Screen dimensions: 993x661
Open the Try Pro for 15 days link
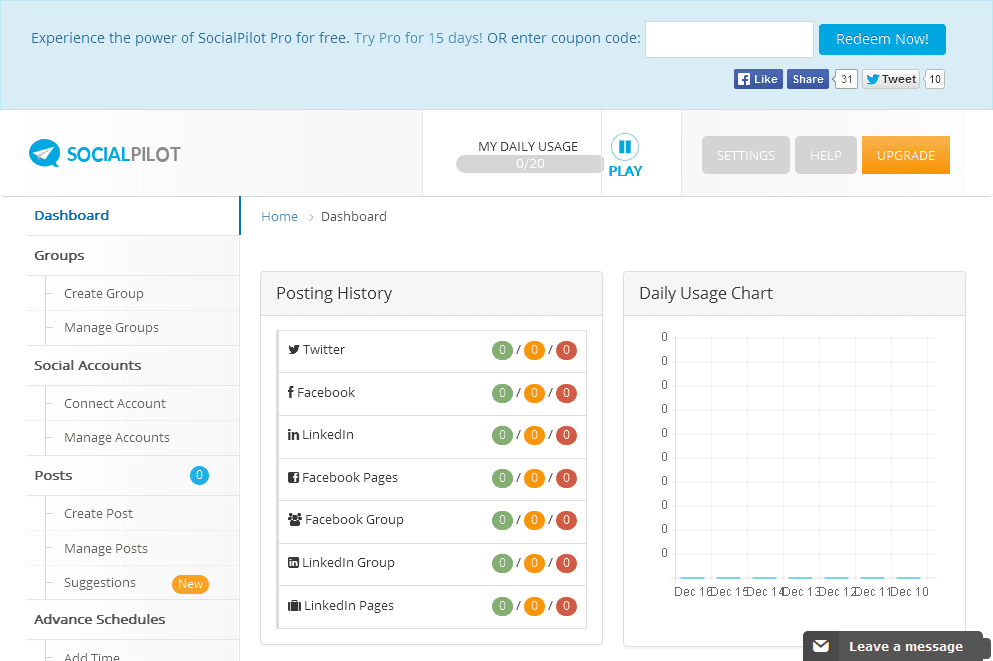418,38
